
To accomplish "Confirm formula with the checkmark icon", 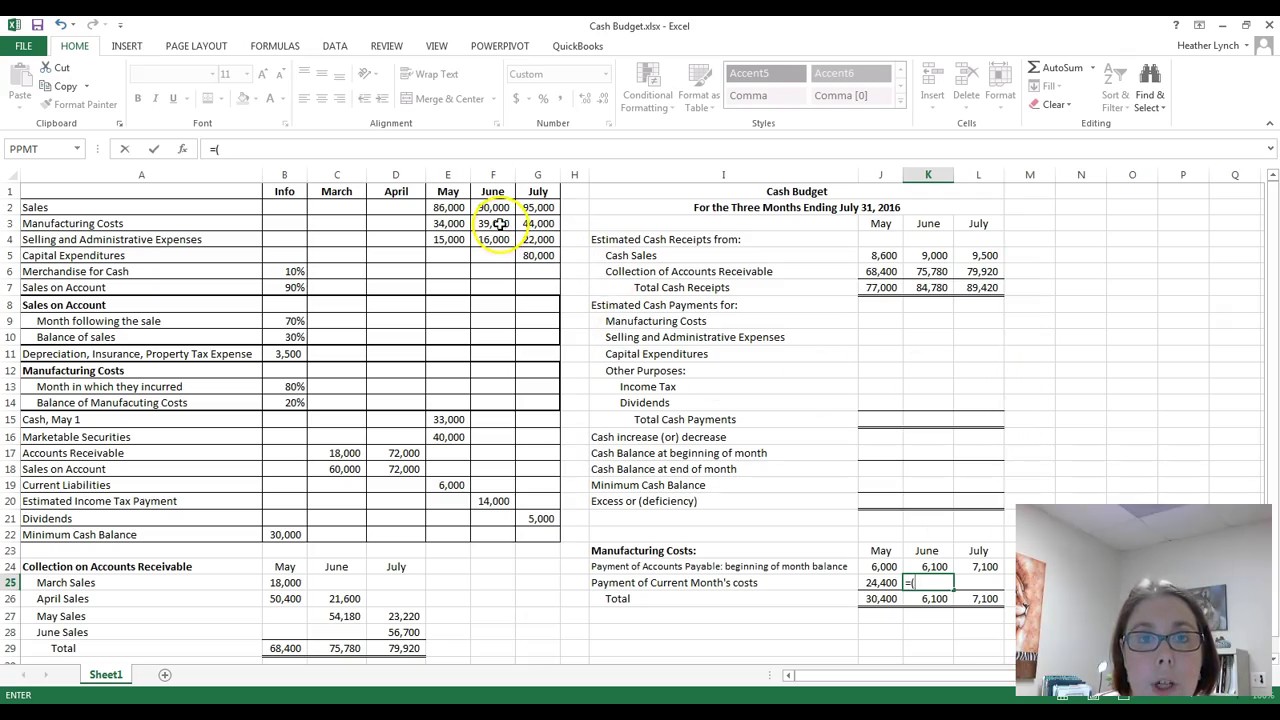I will tap(153, 149).
